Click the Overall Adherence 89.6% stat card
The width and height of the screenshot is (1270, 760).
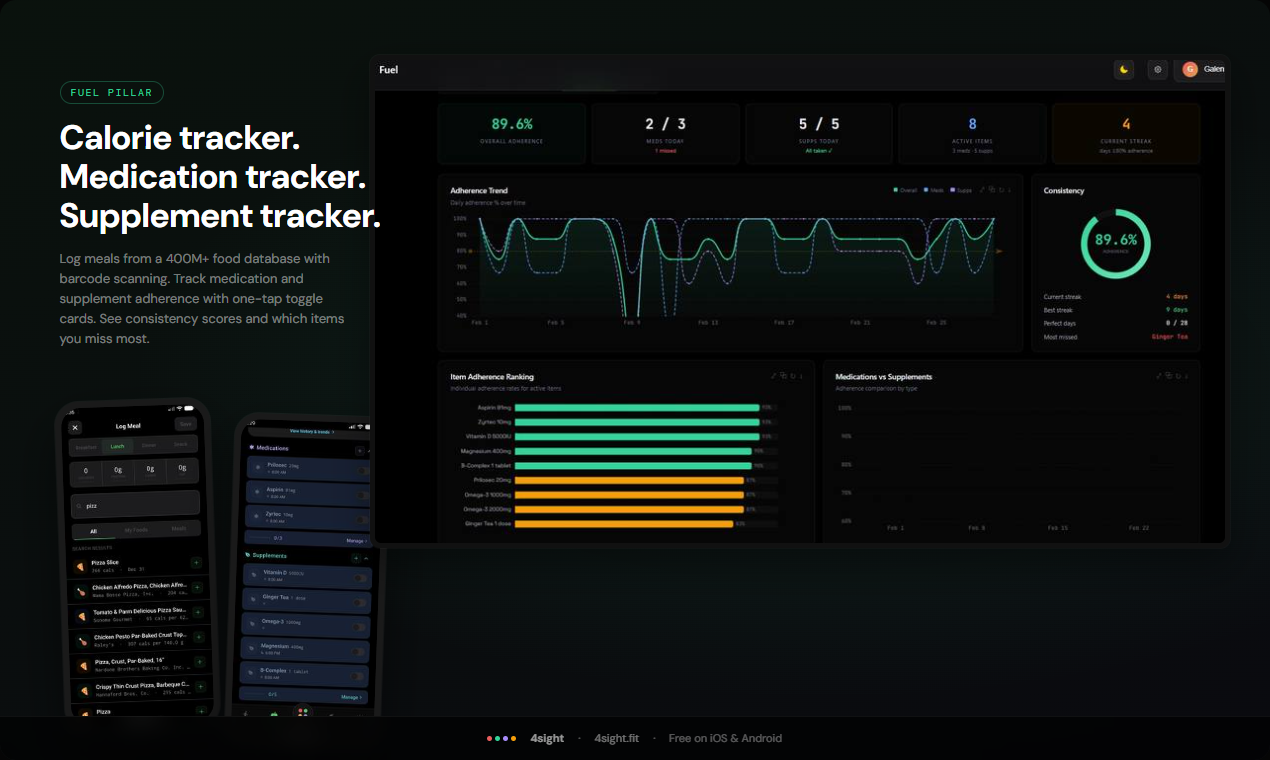[x=512, y=133]
